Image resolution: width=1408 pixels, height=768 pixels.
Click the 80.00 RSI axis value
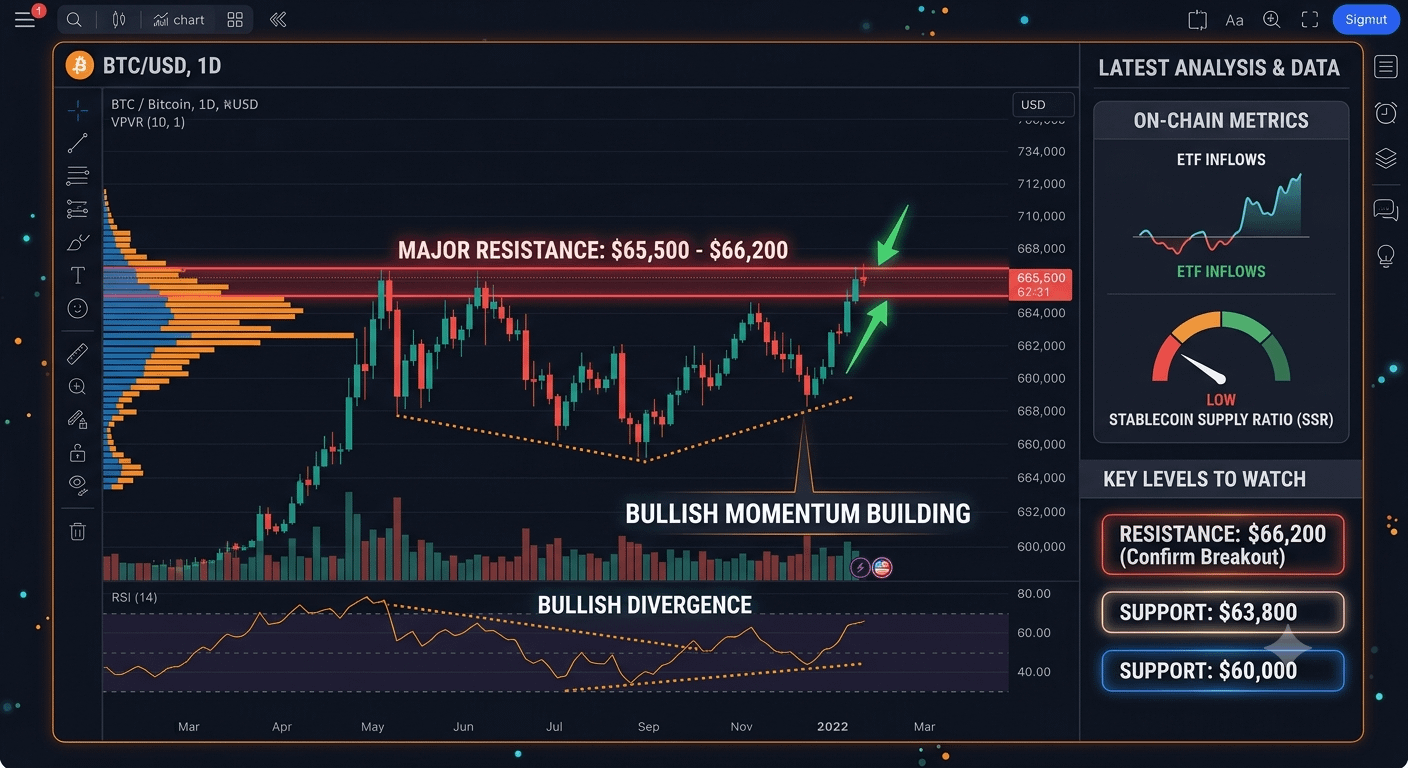pos(1034,594)
